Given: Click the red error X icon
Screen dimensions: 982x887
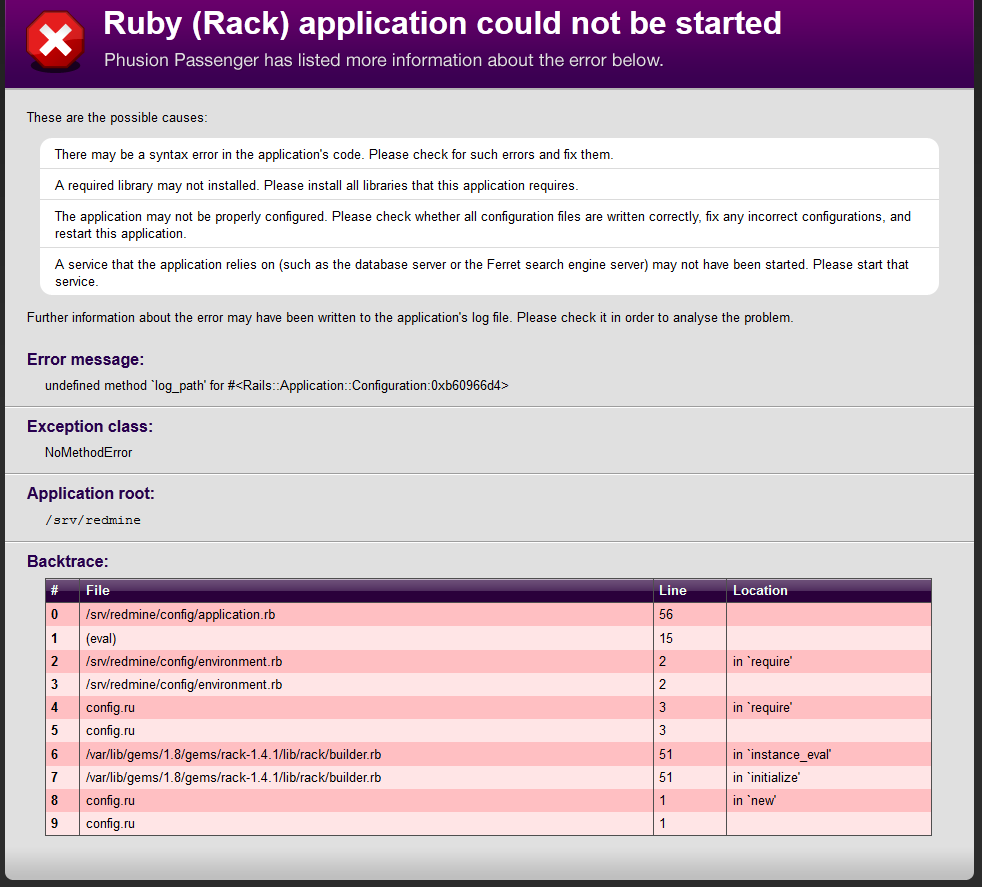Looking at the screenshot, I should (55, 41).
